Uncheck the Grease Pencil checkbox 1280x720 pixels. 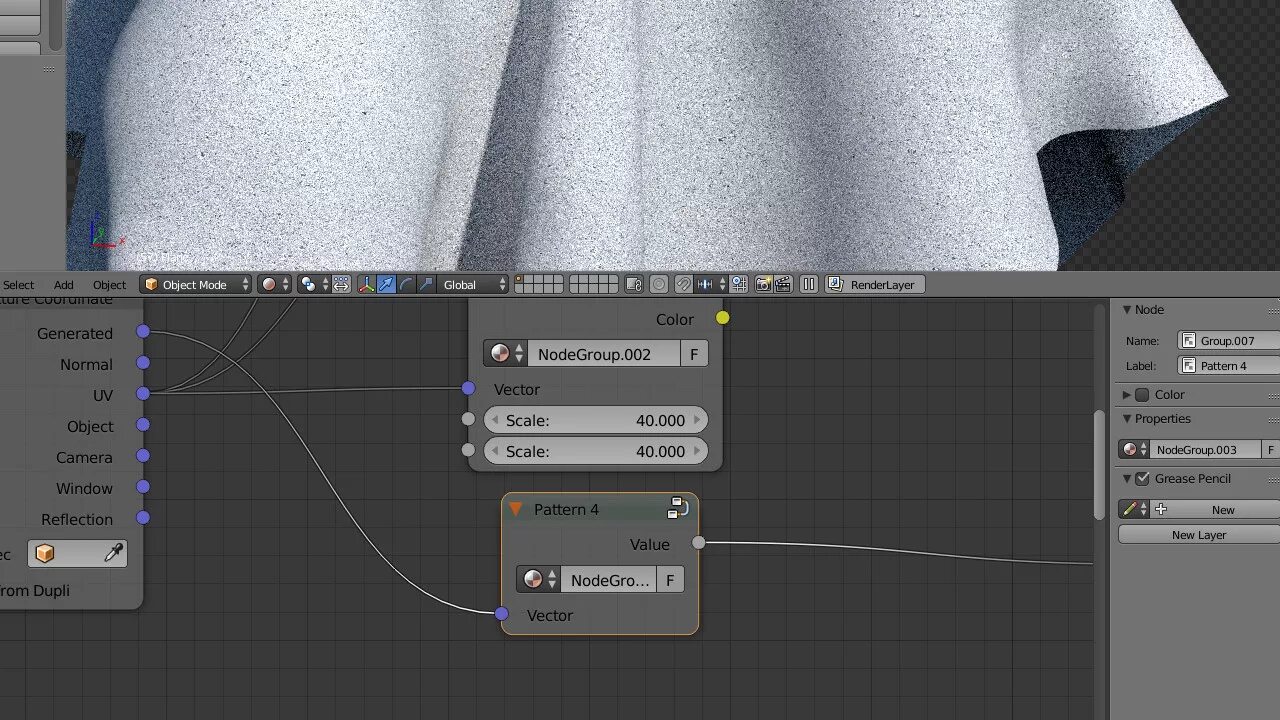click(x=1142, y=479)
